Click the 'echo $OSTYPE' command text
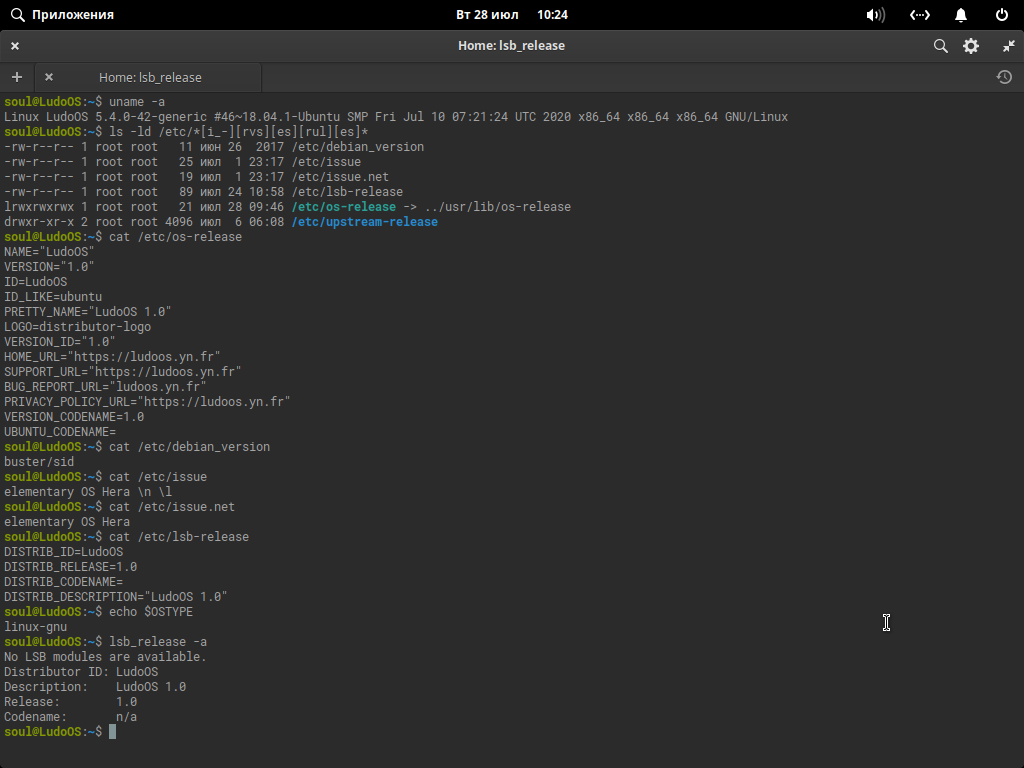This screenshot has height=768, width=1024. click(x=151, y=613)
